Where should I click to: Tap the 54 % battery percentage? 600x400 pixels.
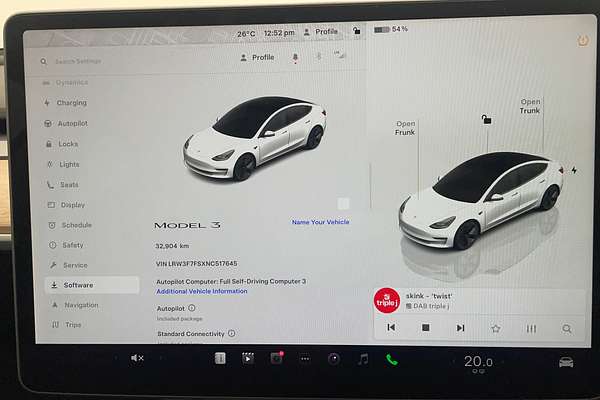400,29
